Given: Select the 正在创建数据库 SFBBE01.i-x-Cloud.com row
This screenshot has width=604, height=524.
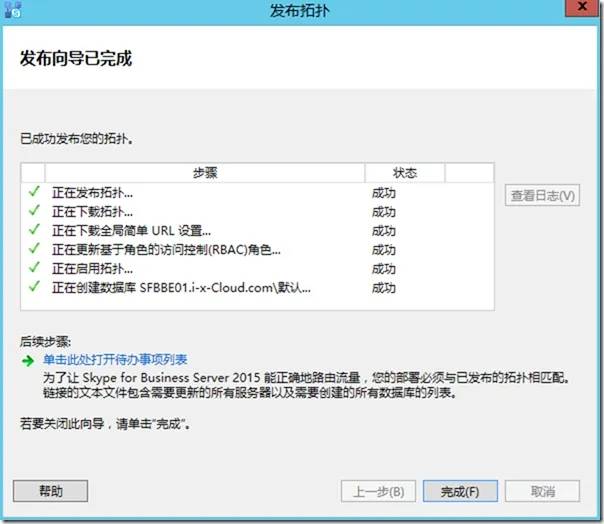Looking at the screenshot, I should pos(257,287).
